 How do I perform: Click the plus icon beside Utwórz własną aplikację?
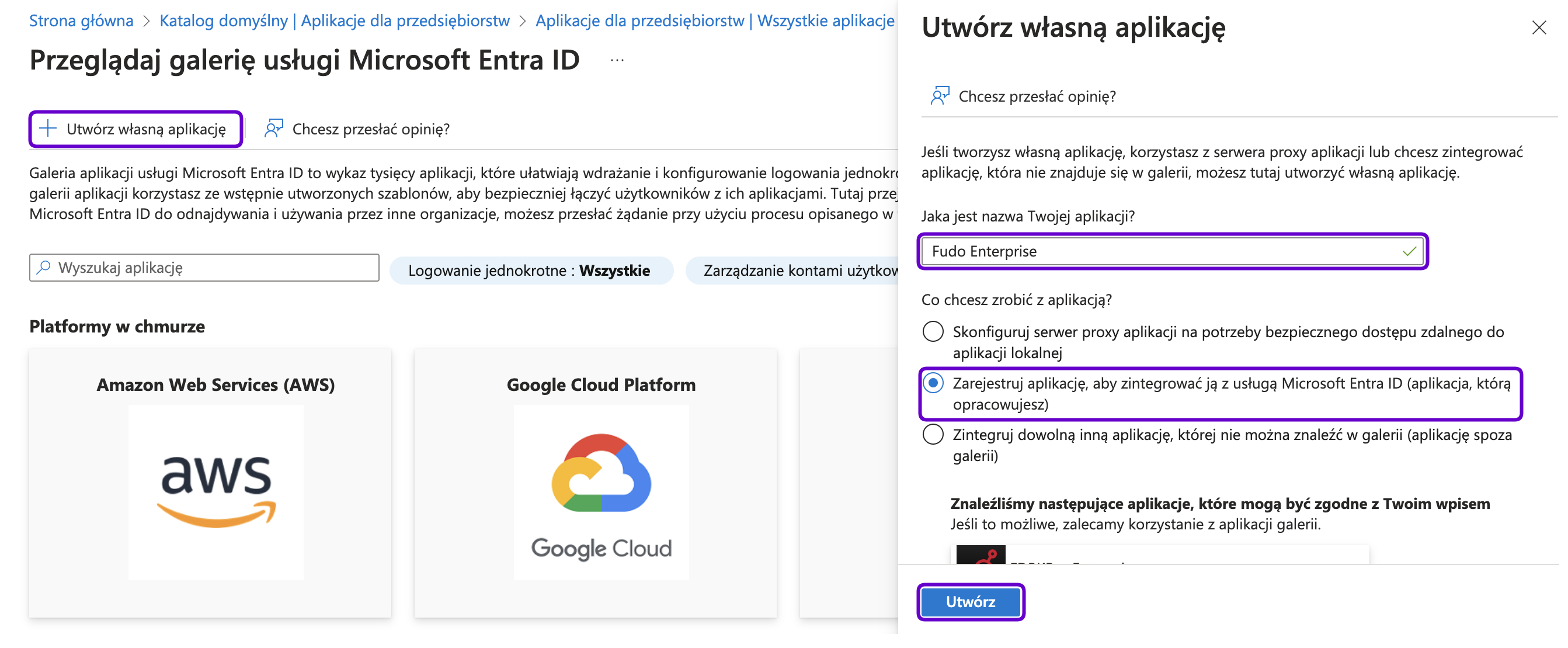point(47,129)
